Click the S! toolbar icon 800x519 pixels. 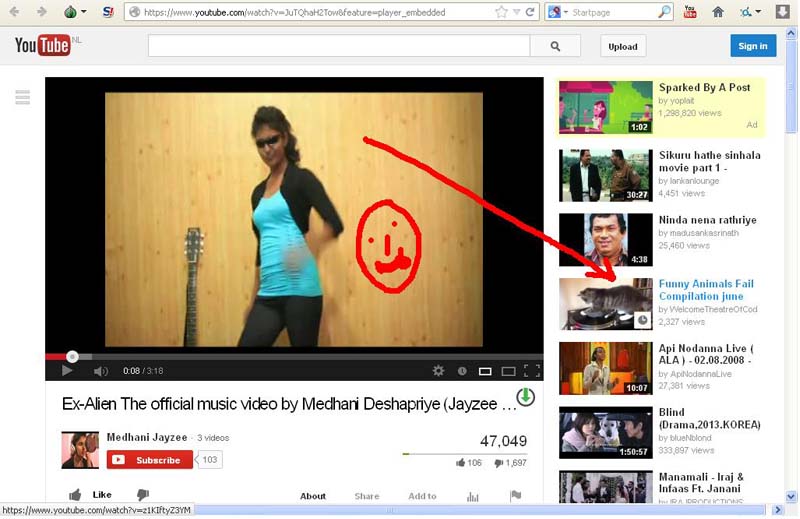coord(108,12)
